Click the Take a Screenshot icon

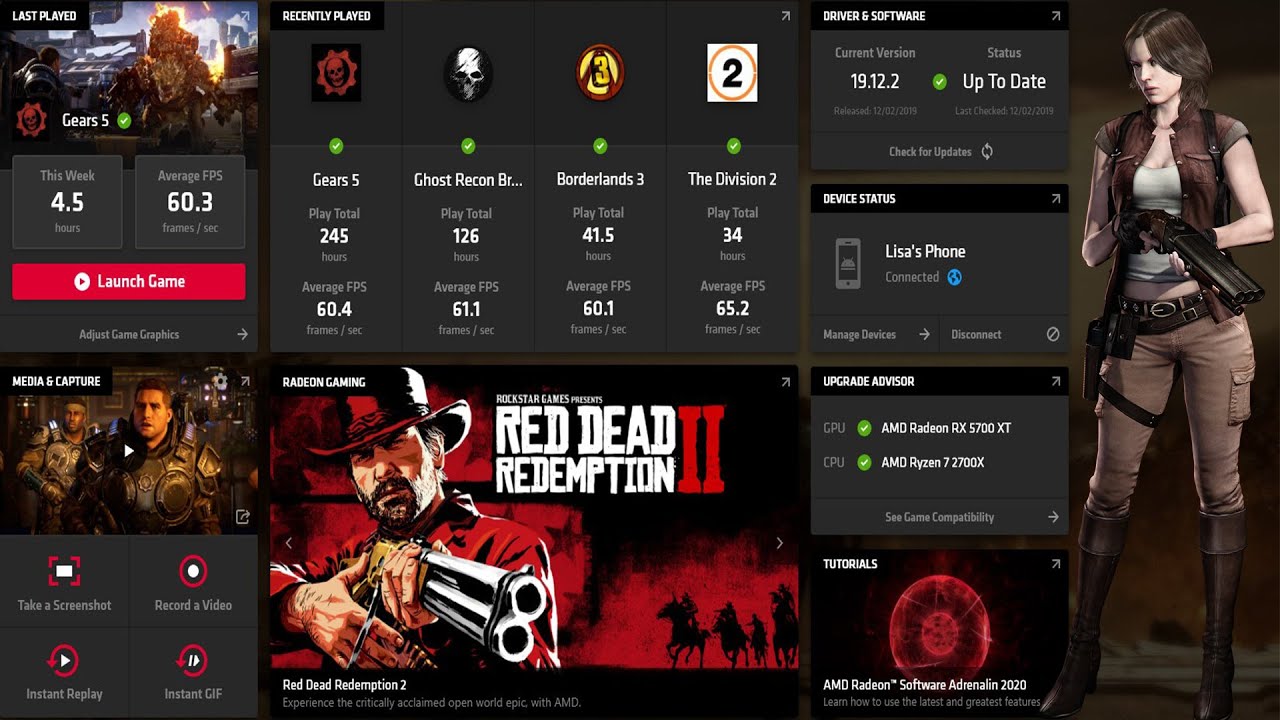64,571
